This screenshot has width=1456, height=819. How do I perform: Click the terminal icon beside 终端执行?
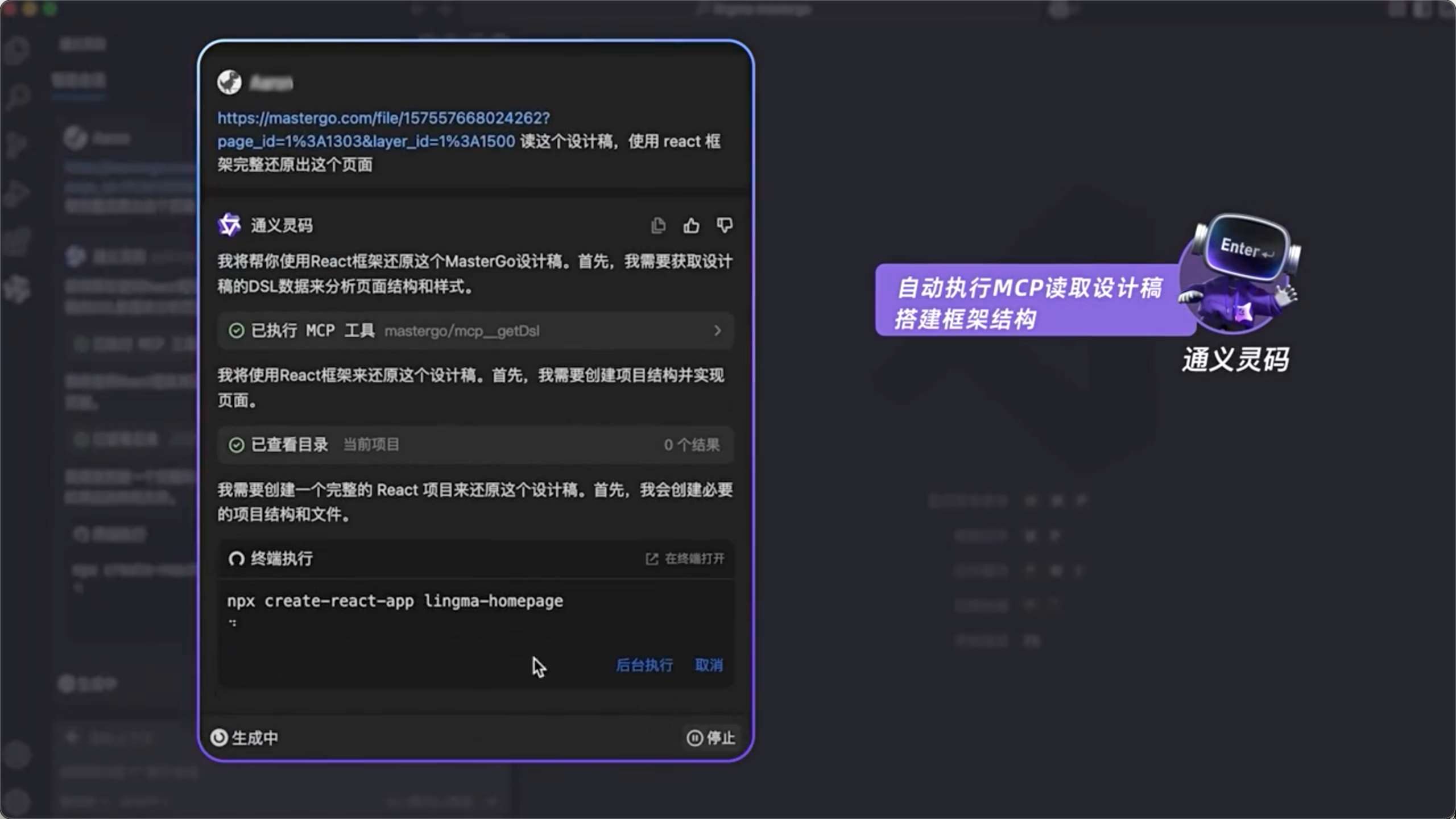pyautogui.click(x=235, y=559)
